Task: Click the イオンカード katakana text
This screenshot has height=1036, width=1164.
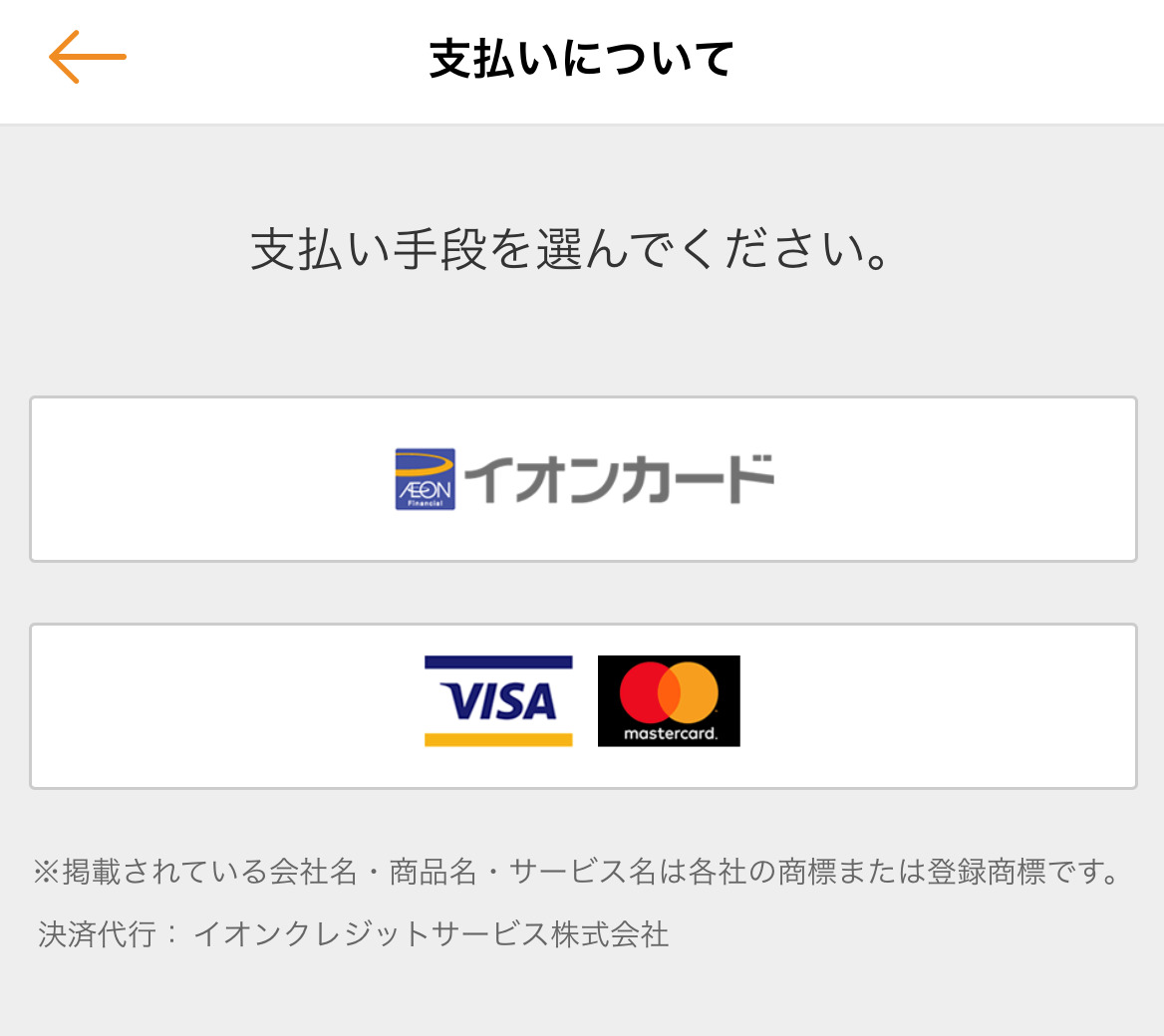Action: (620, 479)
